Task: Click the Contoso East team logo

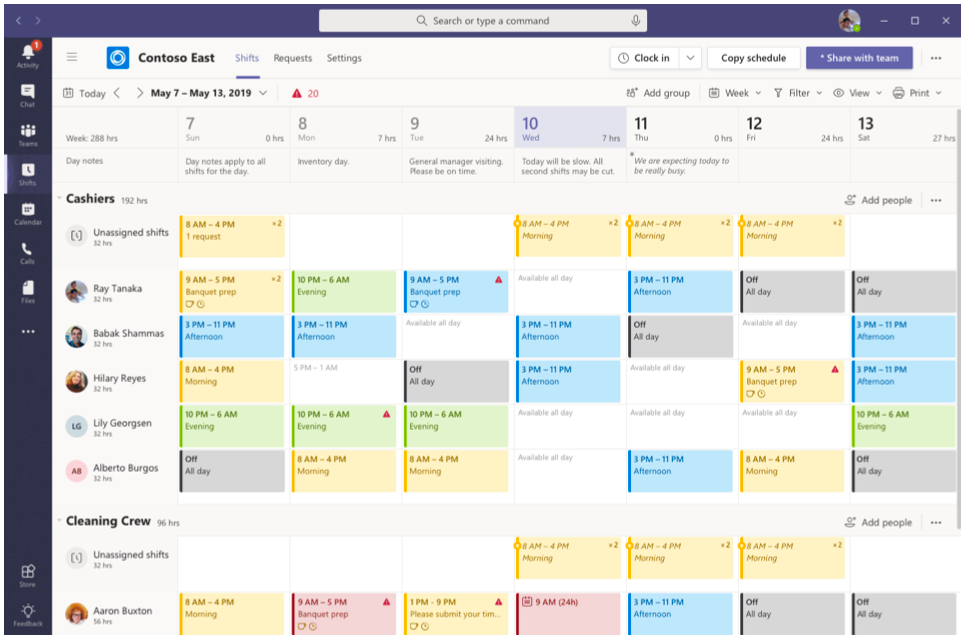Action: [117, 58]
